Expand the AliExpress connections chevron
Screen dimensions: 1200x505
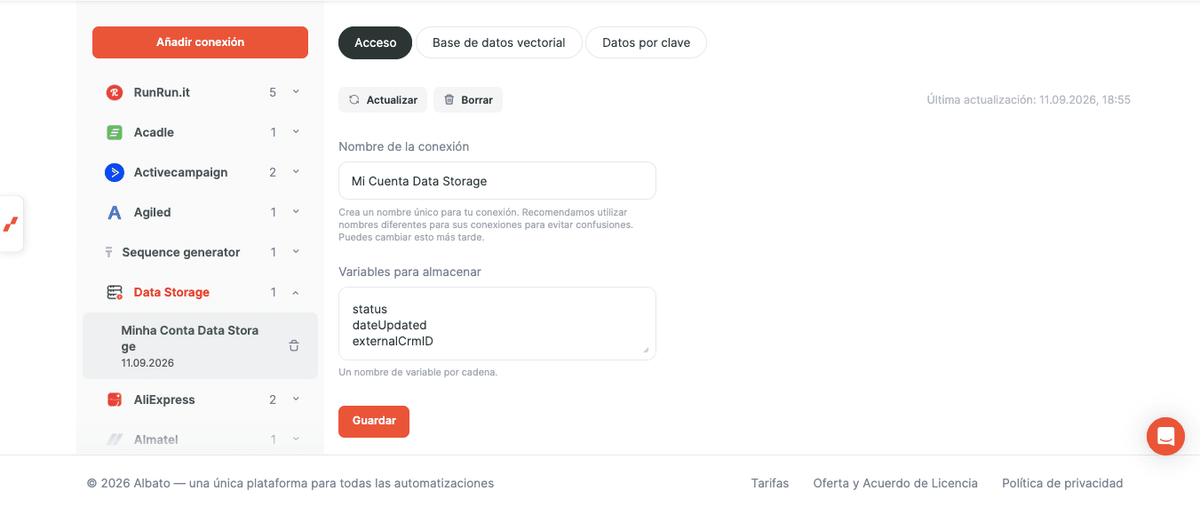[295, 399]
